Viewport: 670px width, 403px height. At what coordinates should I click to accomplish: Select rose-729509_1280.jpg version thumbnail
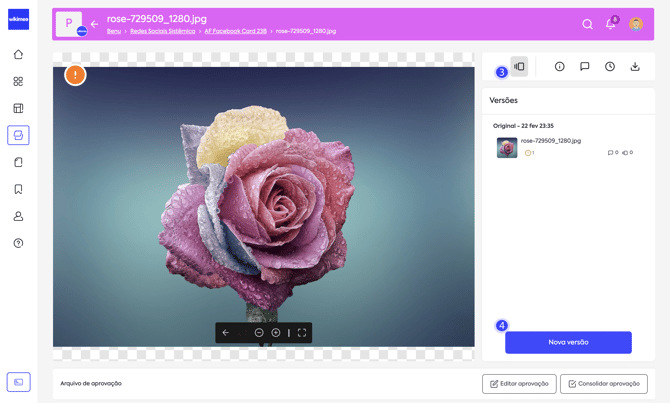pos(507,148)
